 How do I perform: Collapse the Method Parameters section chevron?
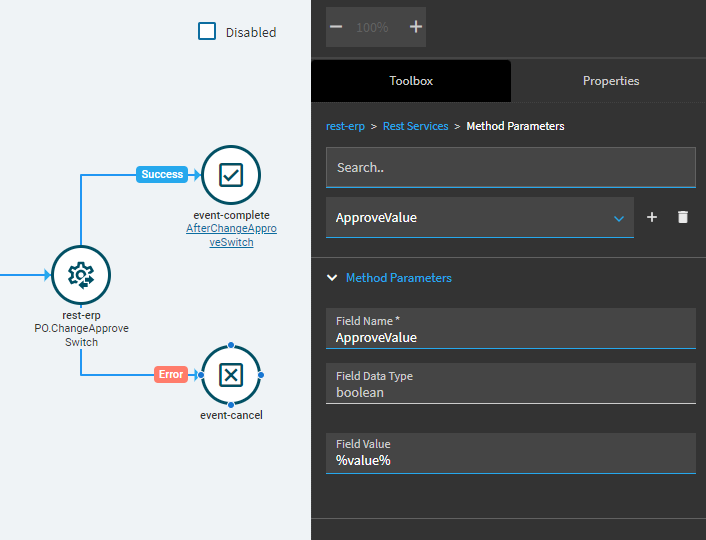(332, 277)
